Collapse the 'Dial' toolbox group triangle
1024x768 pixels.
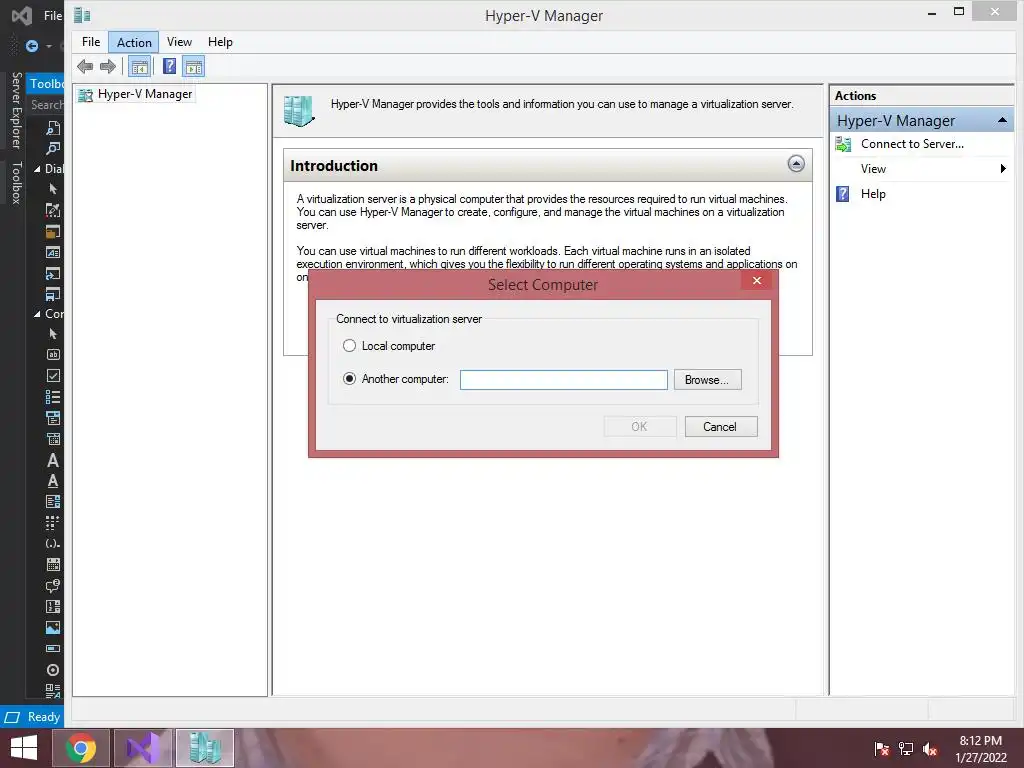point(37,169)
